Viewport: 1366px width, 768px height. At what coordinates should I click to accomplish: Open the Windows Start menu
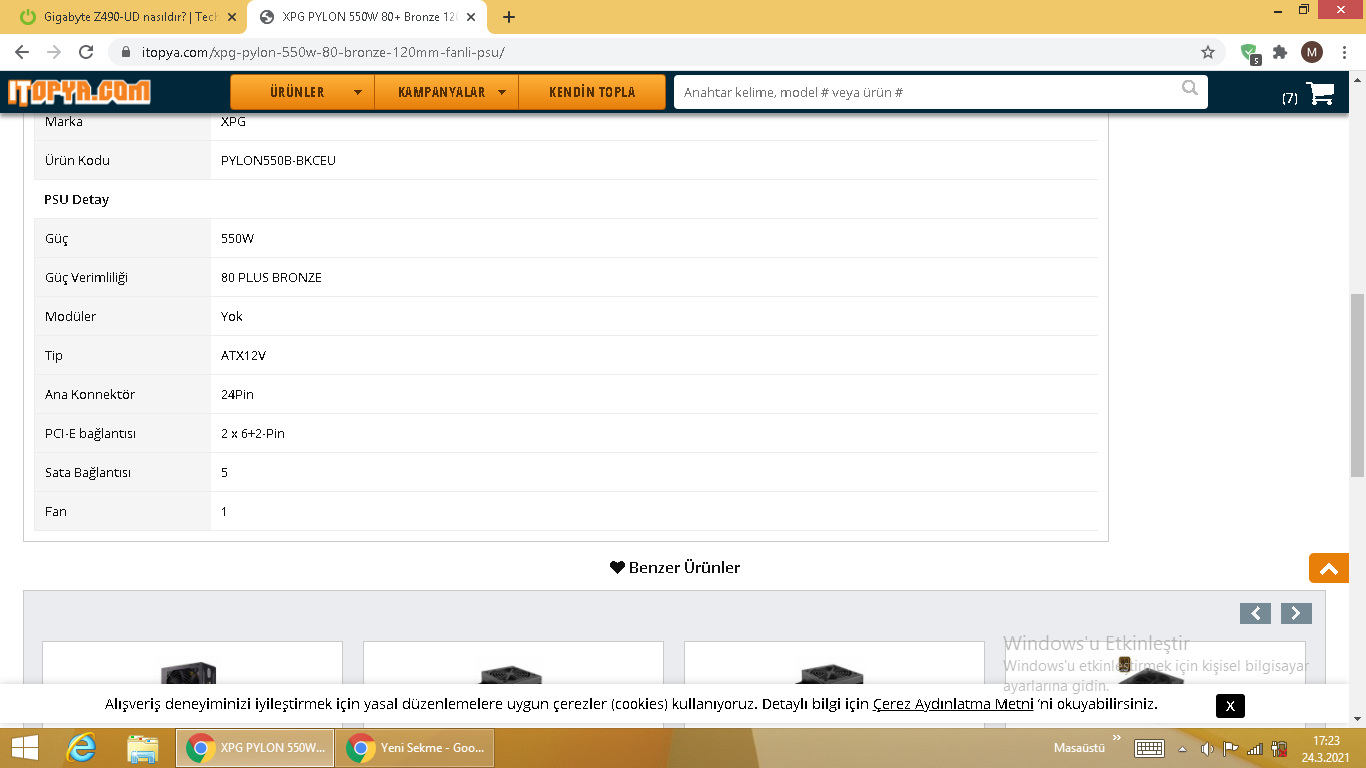click(x=25, y=747)
